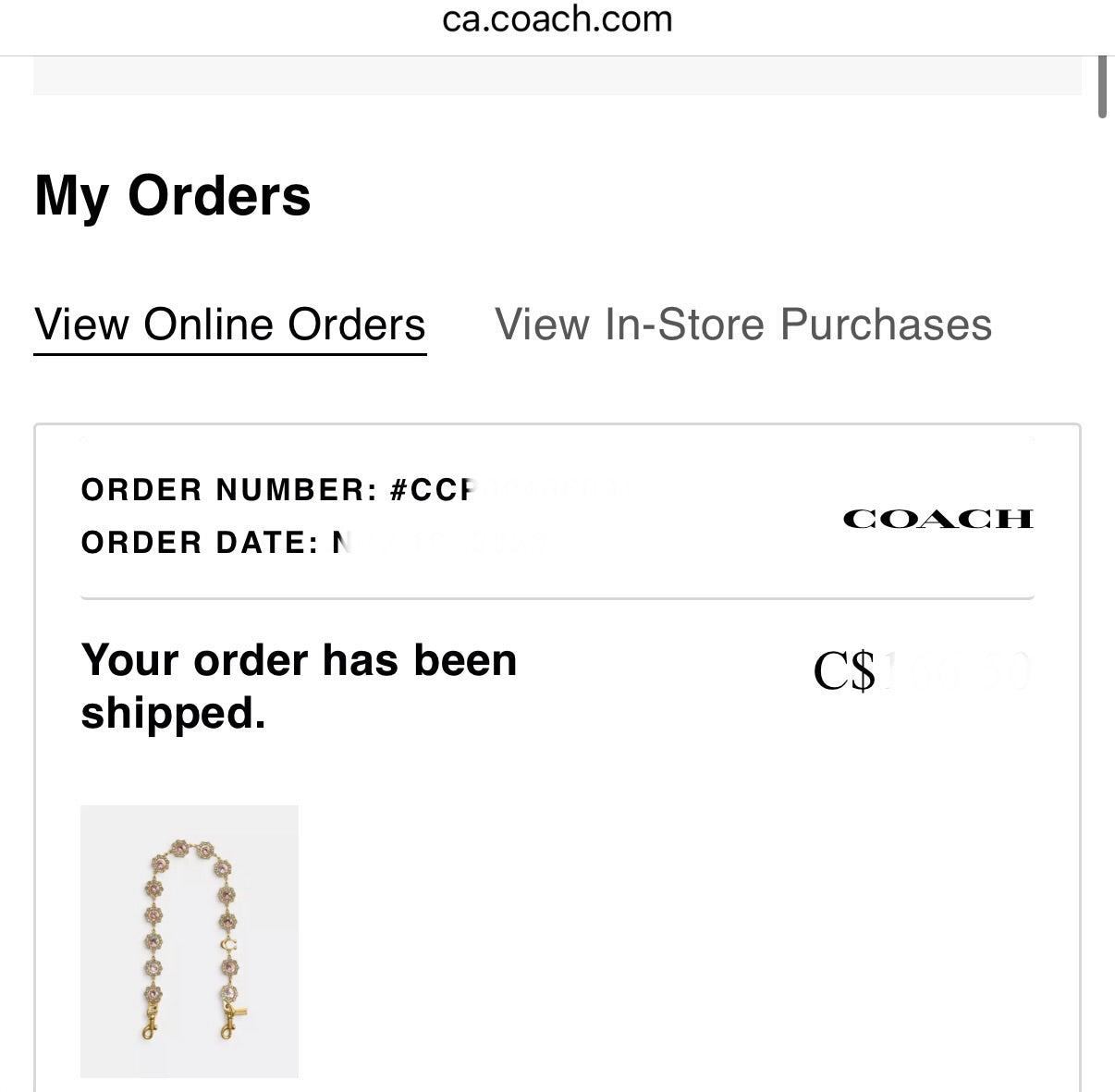1115x1092 pixels.
Task: Click the Your order has been shipped status
Action: tap(300, 684)
